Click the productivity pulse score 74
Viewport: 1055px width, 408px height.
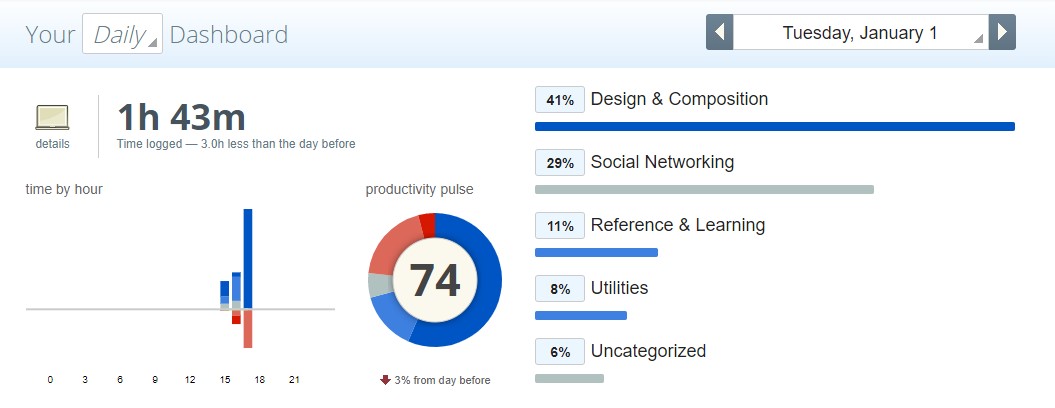coord(435,280)
